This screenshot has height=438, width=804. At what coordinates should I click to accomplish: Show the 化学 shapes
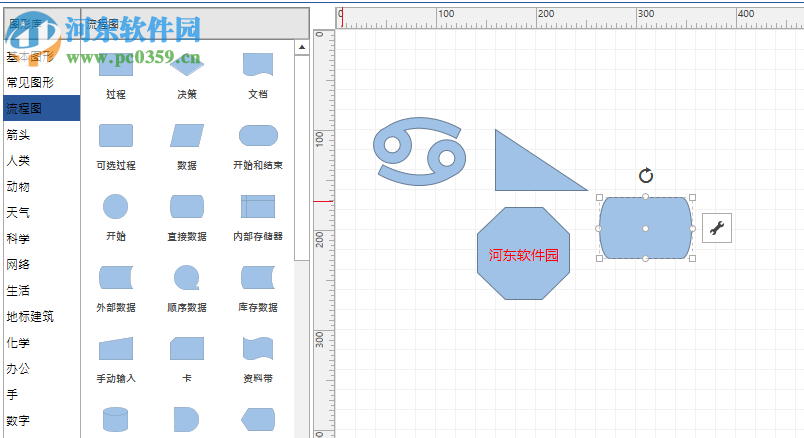tap(42, 342)
